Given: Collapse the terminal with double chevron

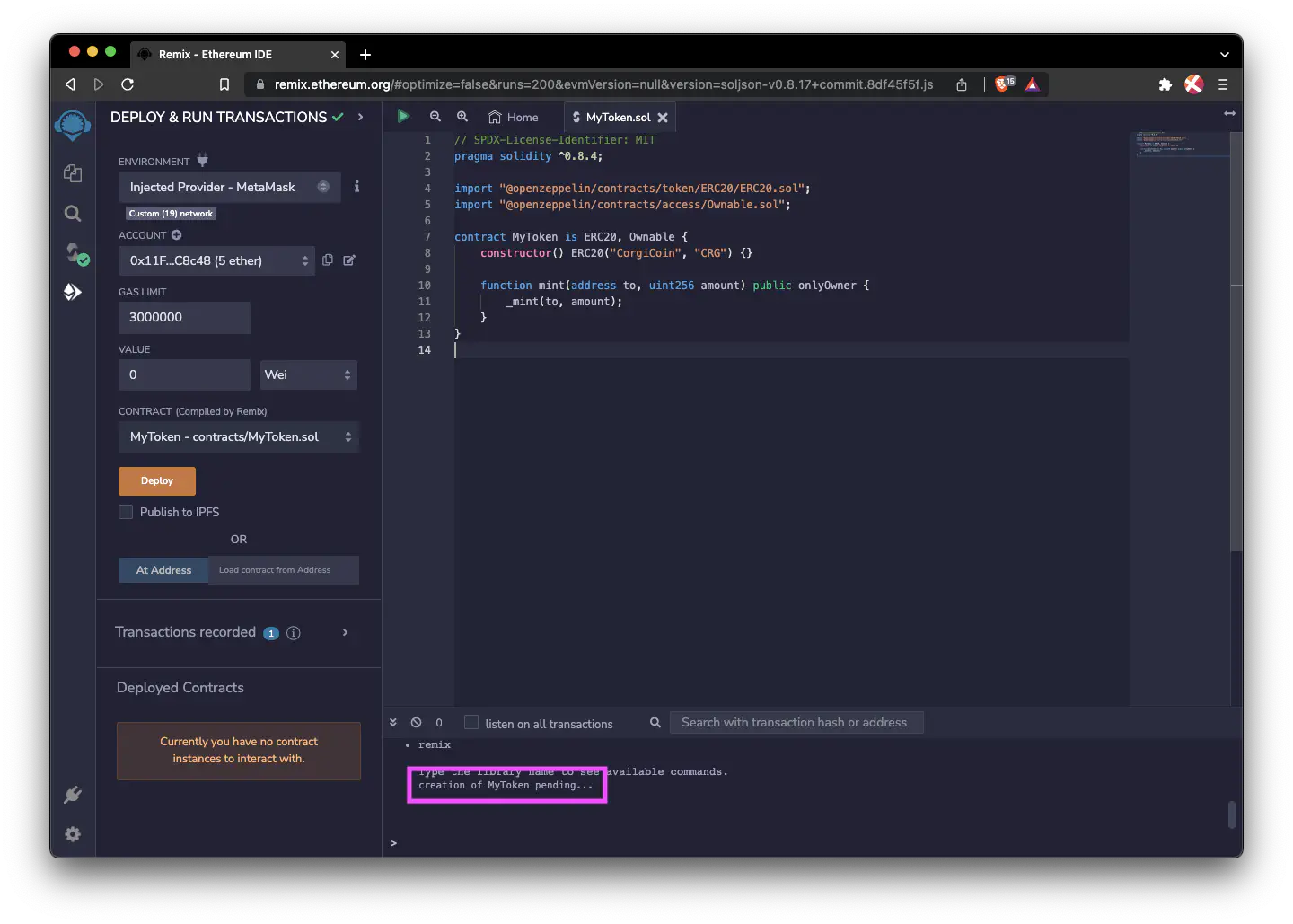Looking at the screenshot, I should coord(393,723).
